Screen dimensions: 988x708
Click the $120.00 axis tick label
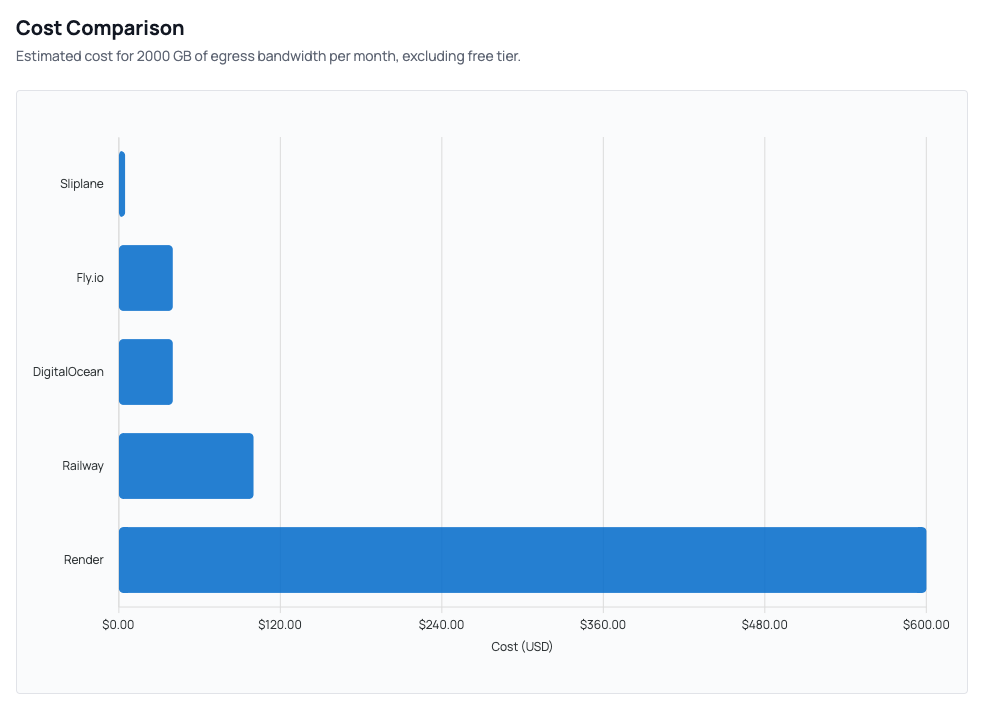[281, 623]
